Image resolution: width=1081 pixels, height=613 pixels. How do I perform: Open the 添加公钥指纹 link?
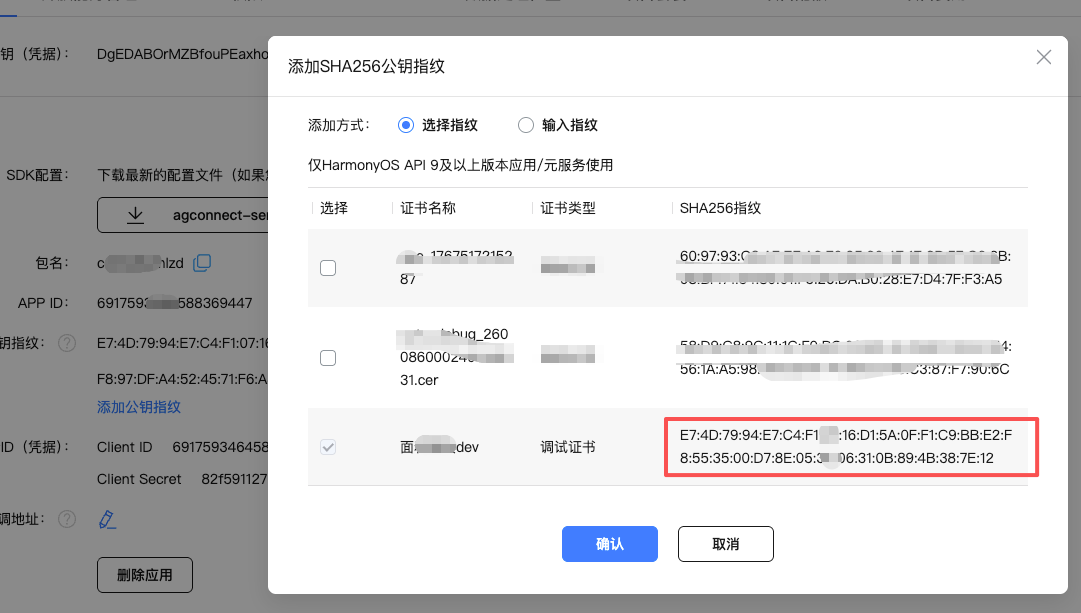[139, 407]
